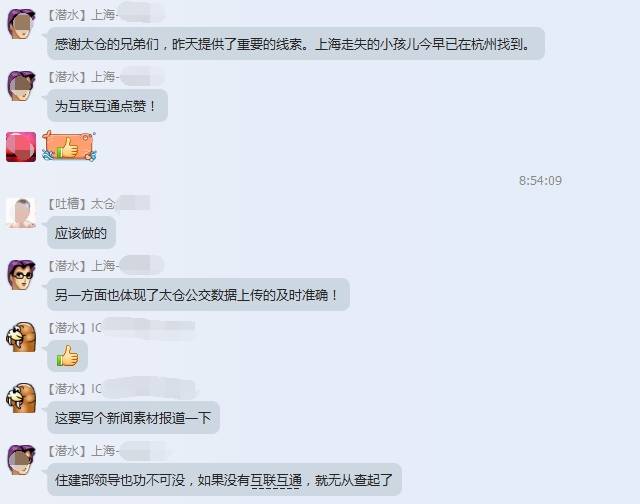The width and height of the screenshot is (640, 504).
Task: Select the message 为互联互通点赞！
Action: (x=107, y=106)
